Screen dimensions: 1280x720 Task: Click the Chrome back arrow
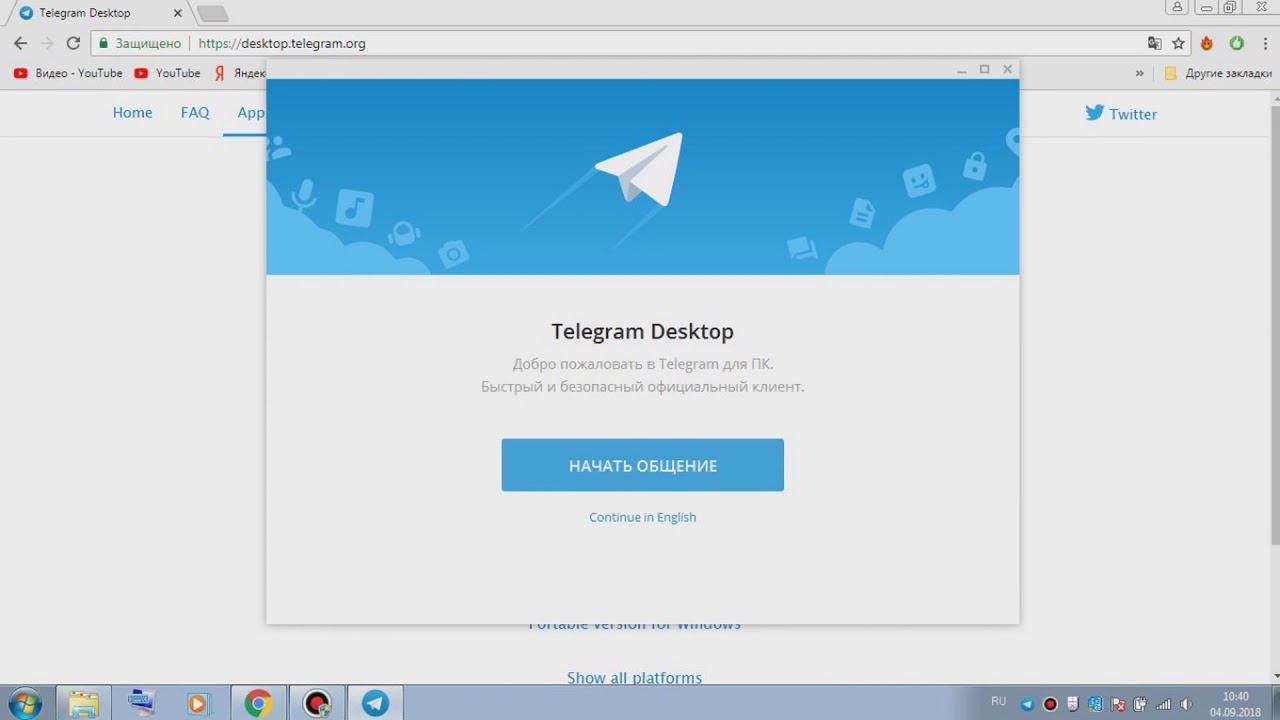tap(20, 43)
